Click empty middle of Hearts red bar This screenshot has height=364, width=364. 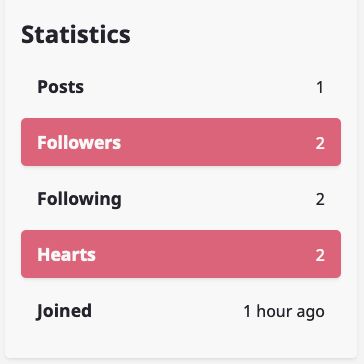[203, 254]
